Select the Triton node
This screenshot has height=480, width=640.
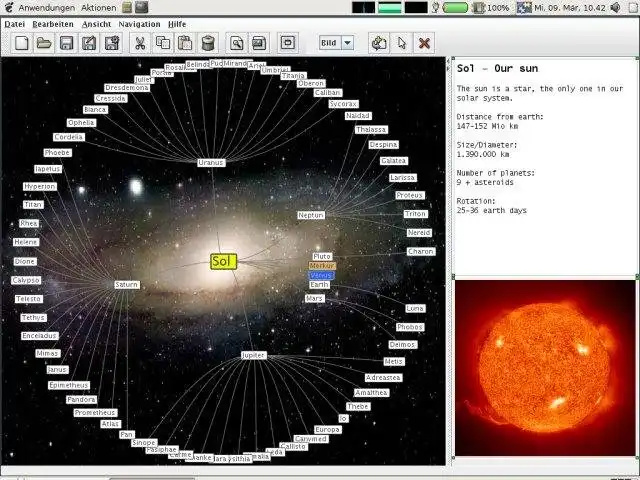(x=416, y=214)
